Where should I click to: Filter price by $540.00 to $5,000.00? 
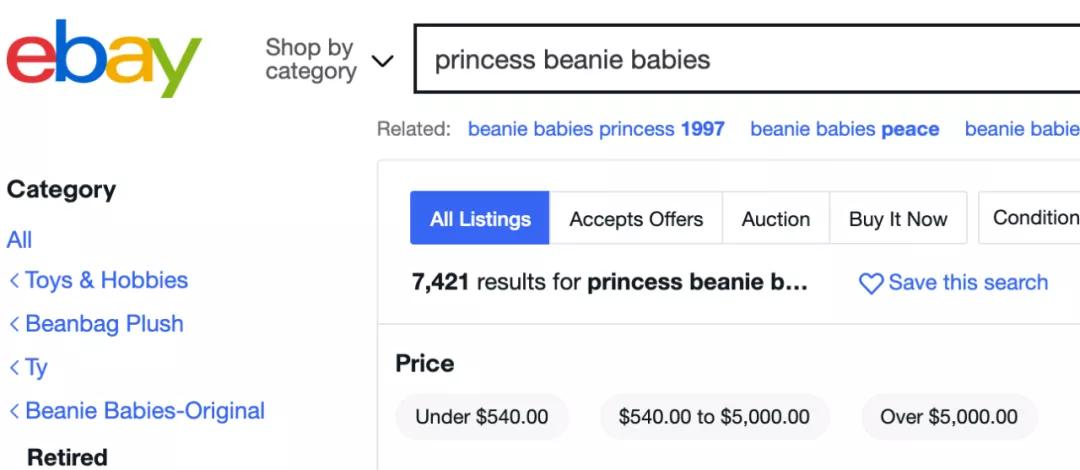click(x=714, y=417)
